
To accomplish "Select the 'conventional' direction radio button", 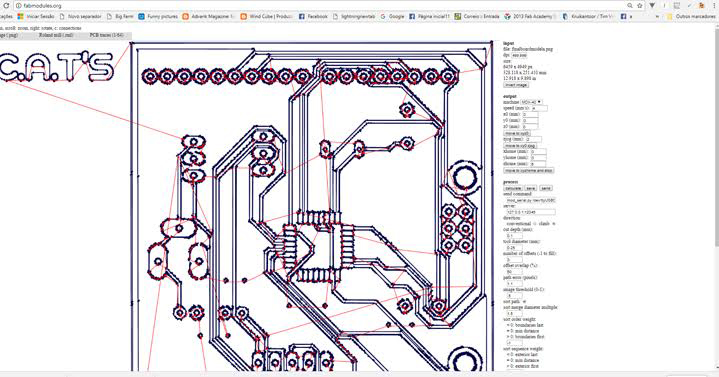I will [535, 224].
